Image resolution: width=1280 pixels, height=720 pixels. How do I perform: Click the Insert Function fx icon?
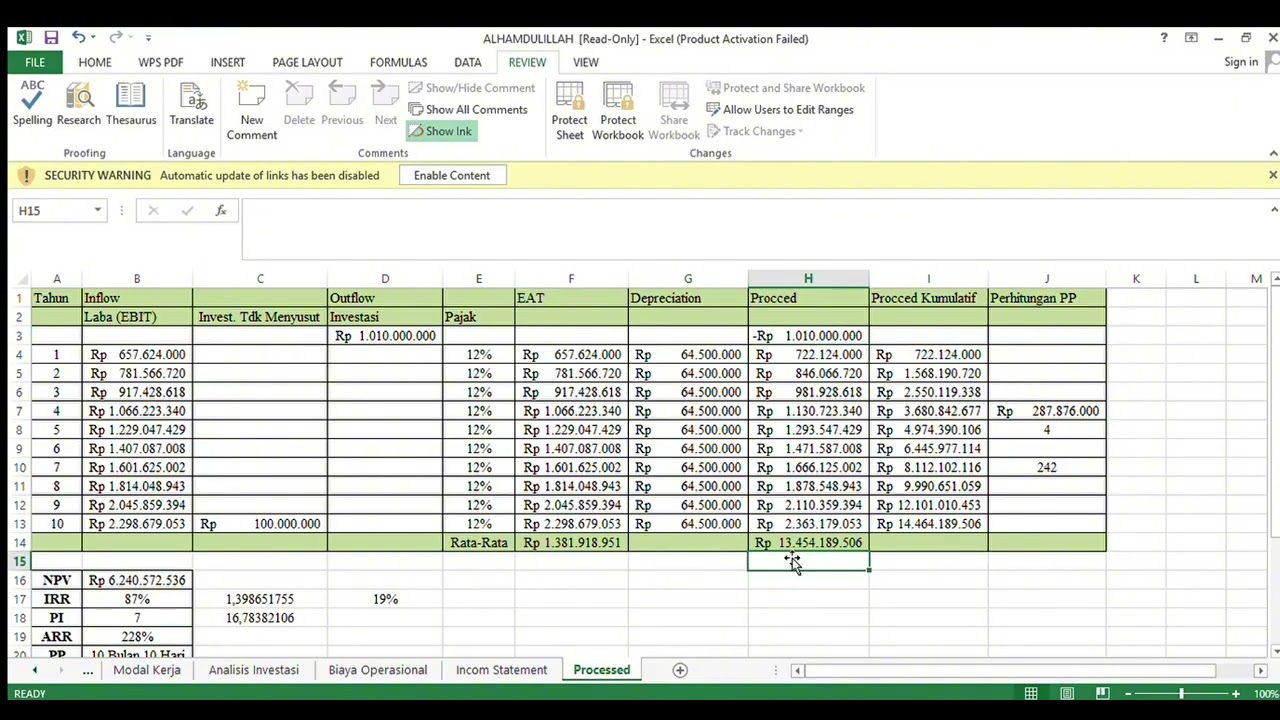click(221, 211)
